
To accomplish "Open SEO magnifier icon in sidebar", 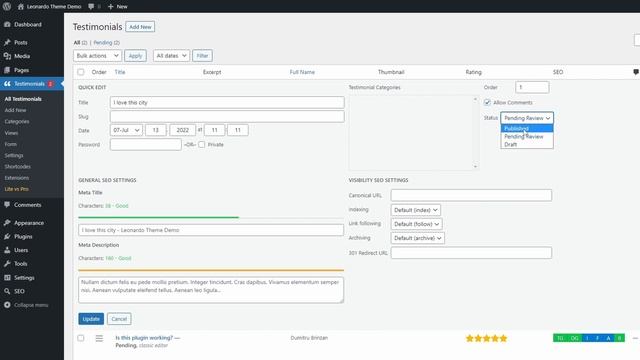I will (7, 291).
